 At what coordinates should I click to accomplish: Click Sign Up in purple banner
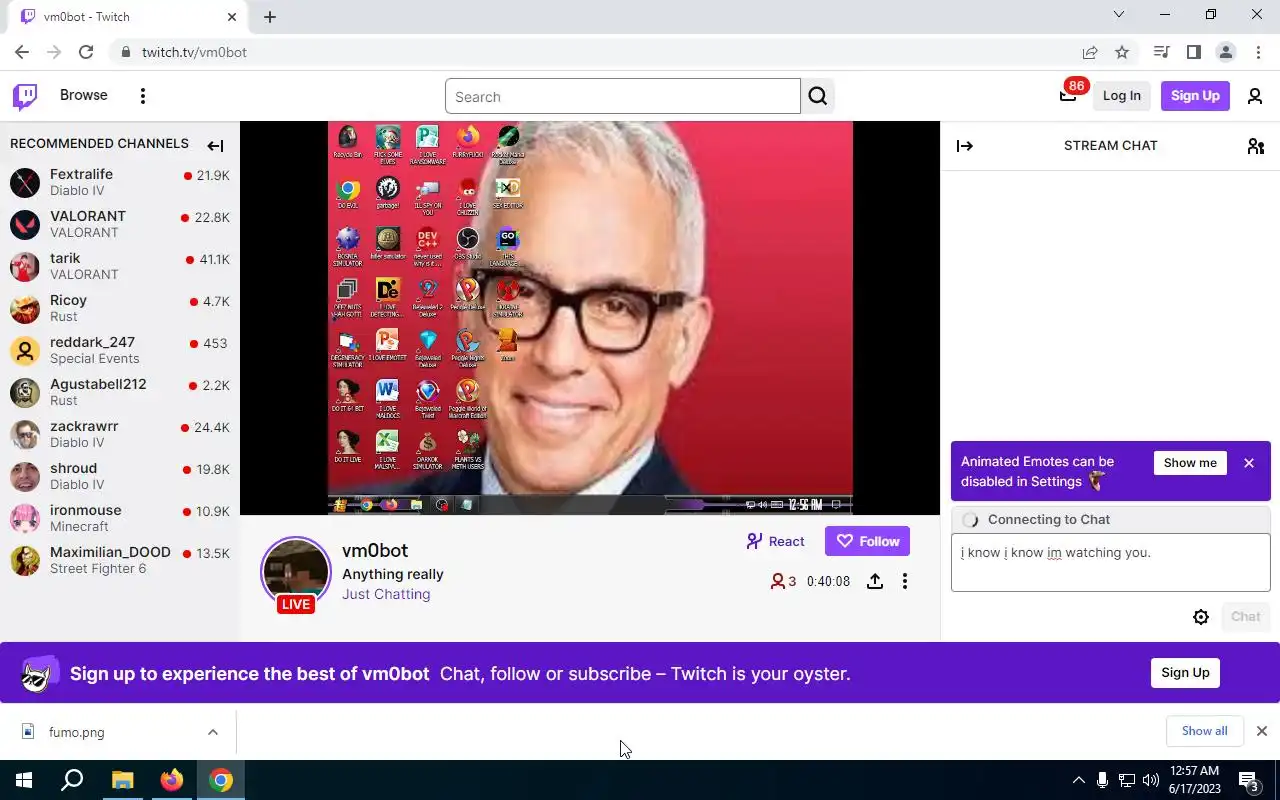[x=1185, y=673]
